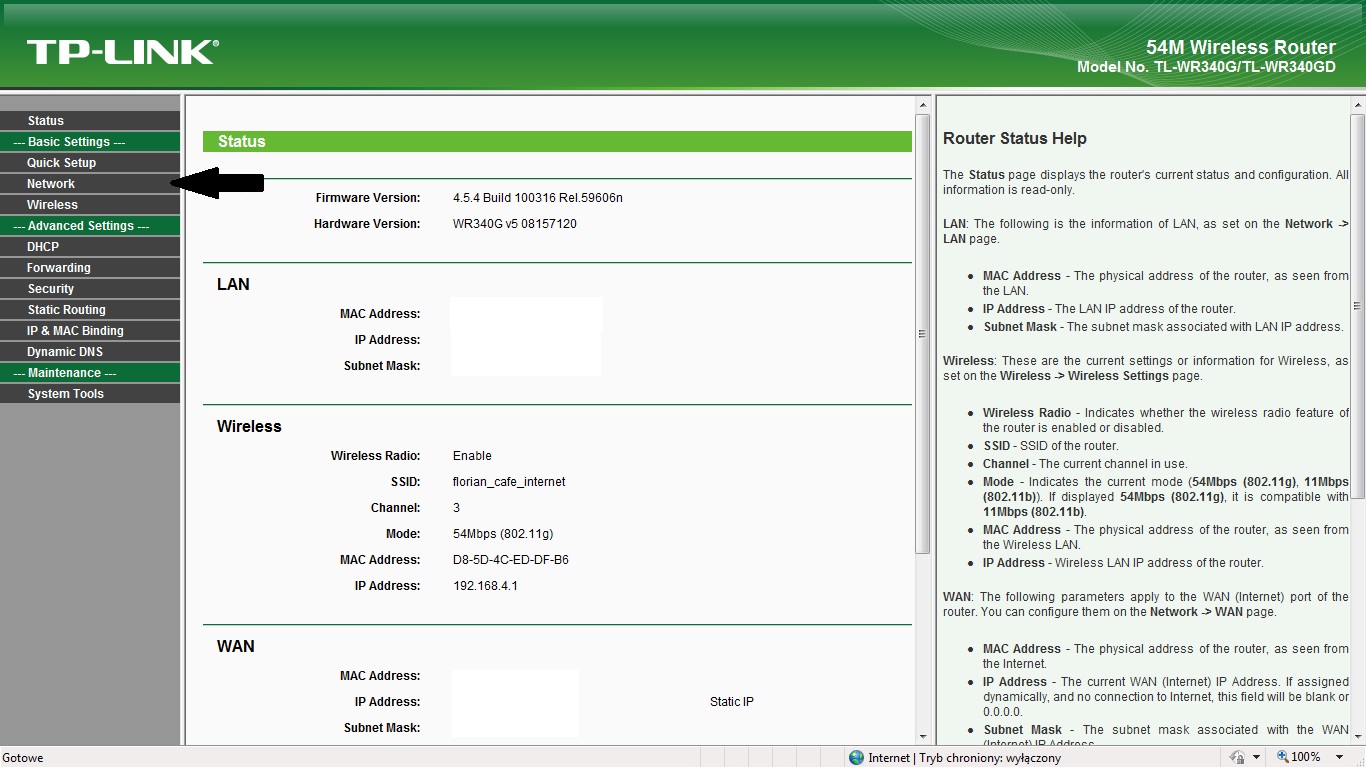Click the '--- Basic Settings ---' section header

(x=90, y=142)
